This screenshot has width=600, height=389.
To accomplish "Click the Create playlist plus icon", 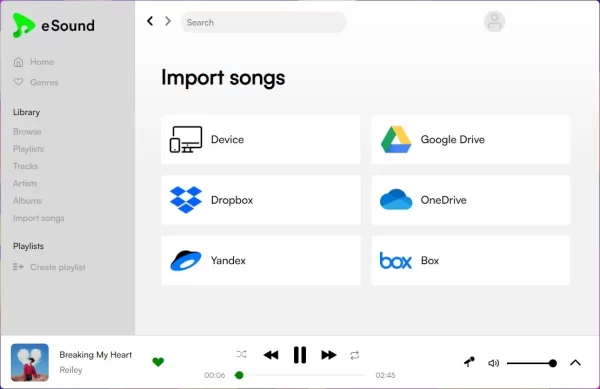I will [x=18, y=267].
